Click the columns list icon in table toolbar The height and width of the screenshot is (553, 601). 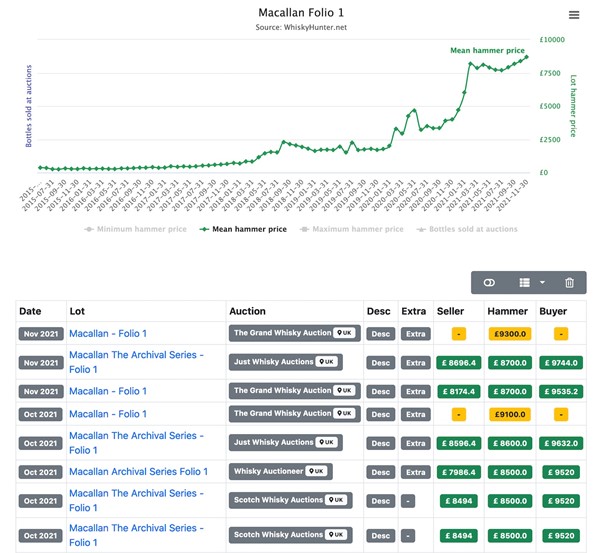coord(524,283)
